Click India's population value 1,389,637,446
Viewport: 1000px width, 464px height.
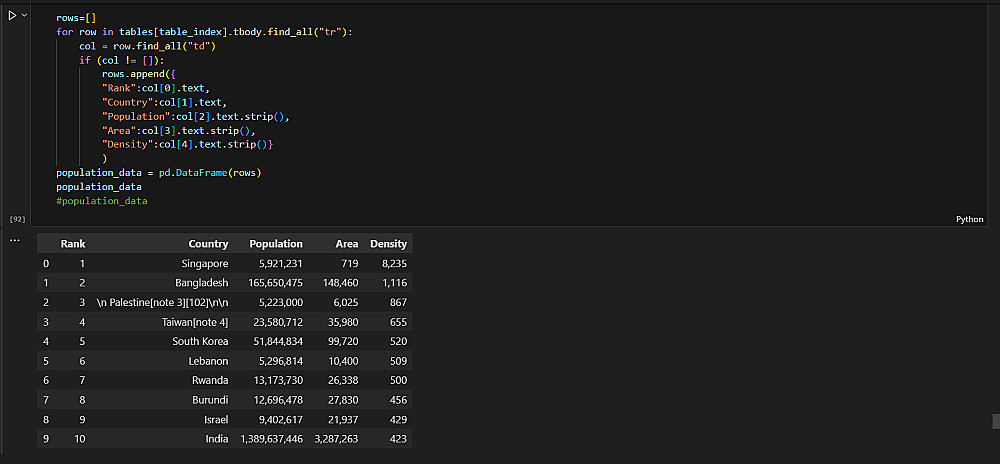click(x=271, y=439)
